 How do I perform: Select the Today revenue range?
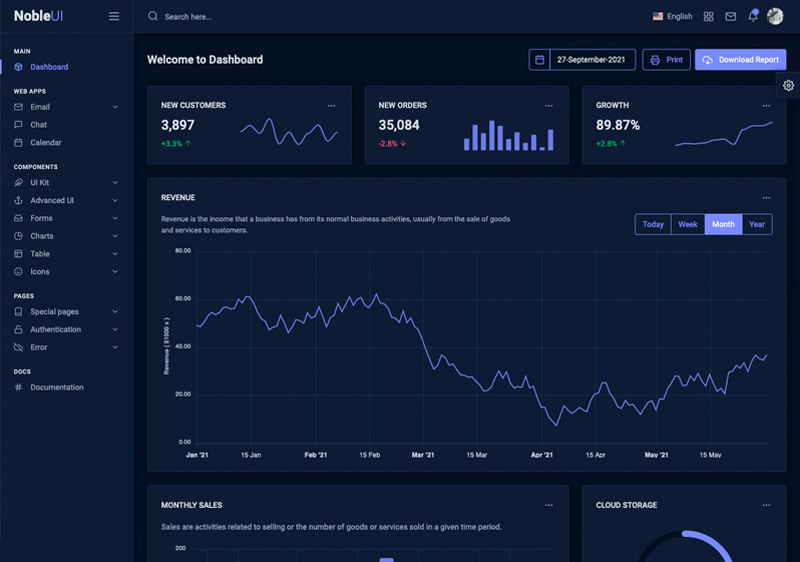(x=653, y=224)
